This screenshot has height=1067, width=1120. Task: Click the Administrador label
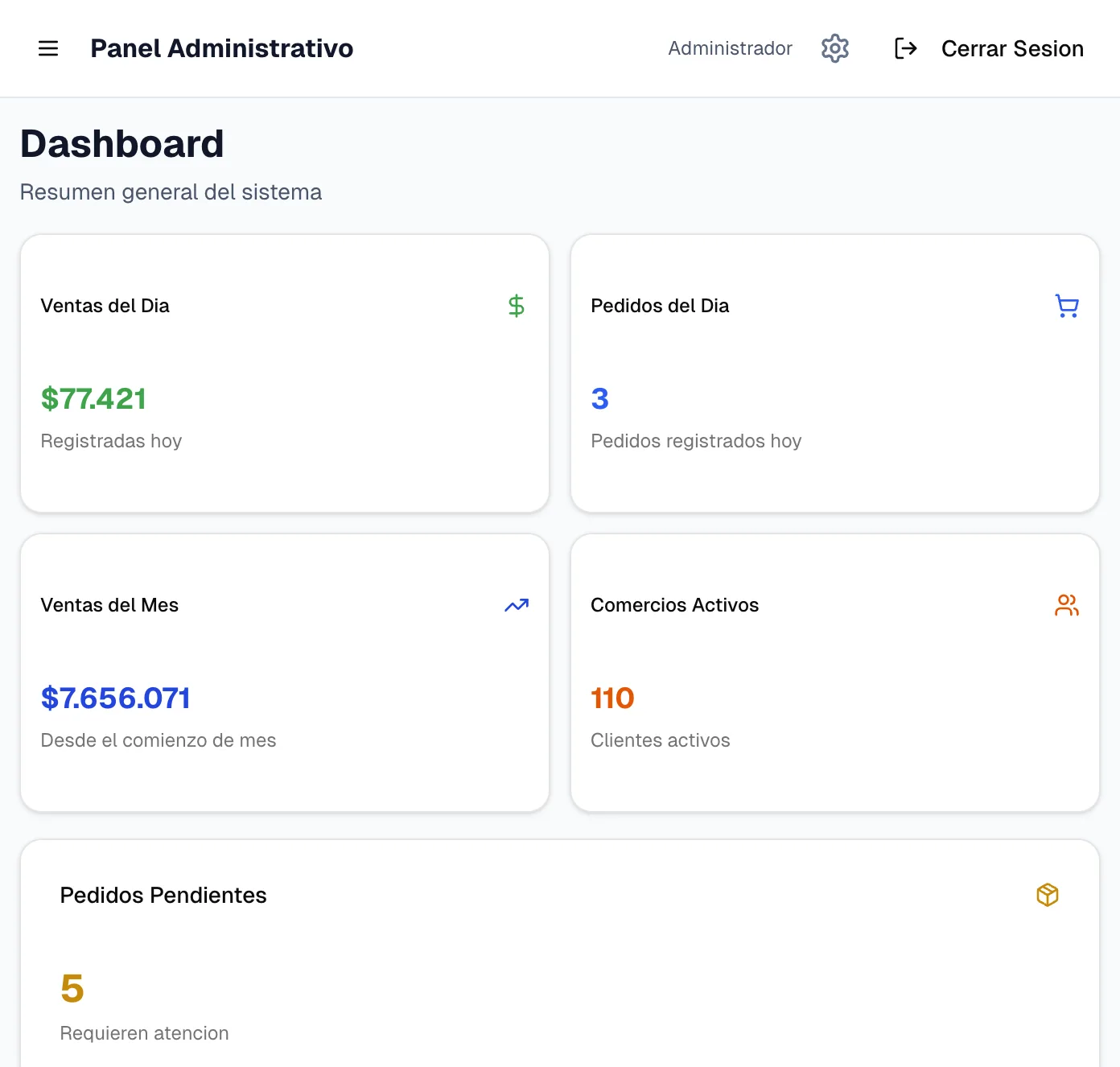(x=729, y=48)
